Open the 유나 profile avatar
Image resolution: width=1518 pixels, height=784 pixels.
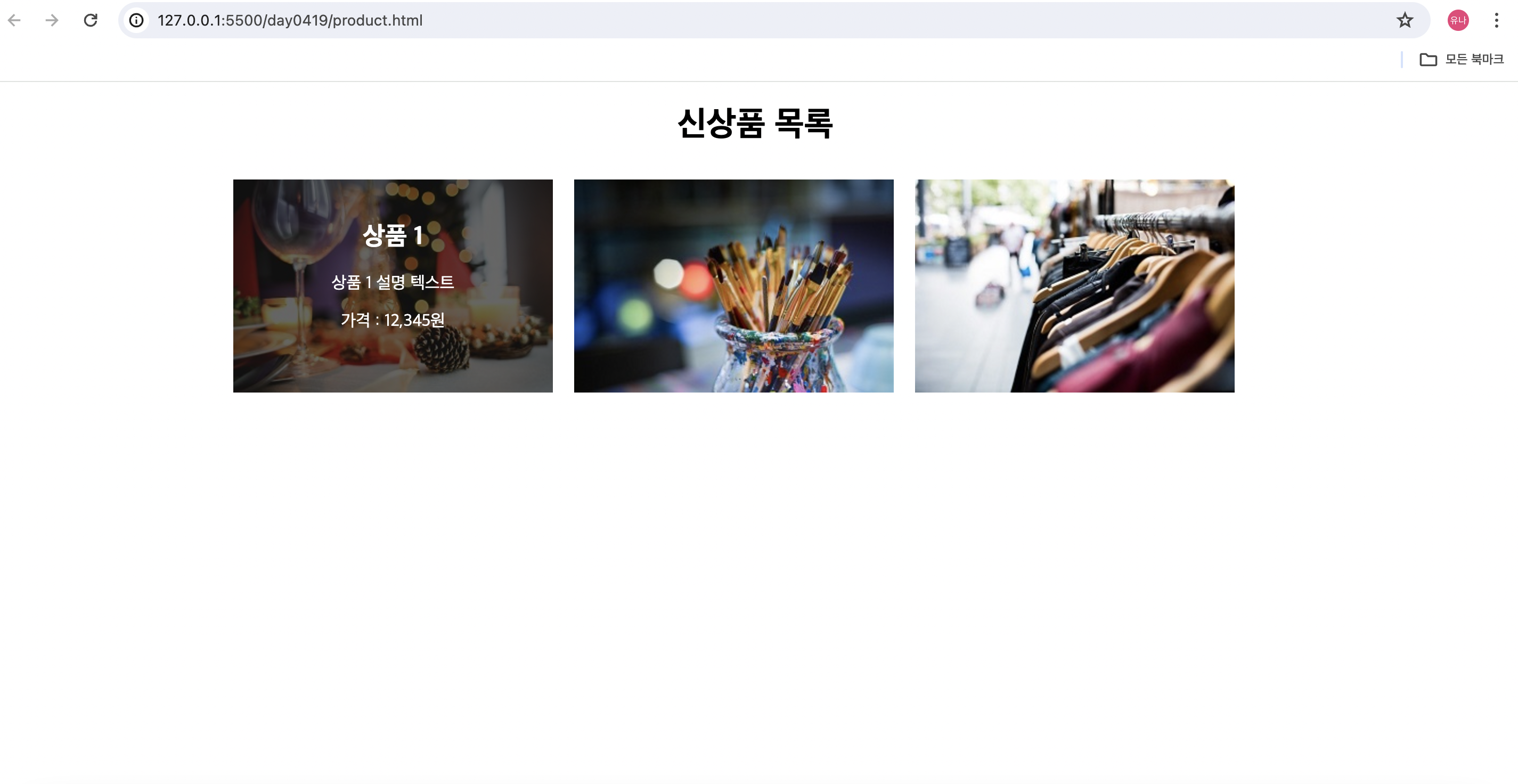(1458, 21)
